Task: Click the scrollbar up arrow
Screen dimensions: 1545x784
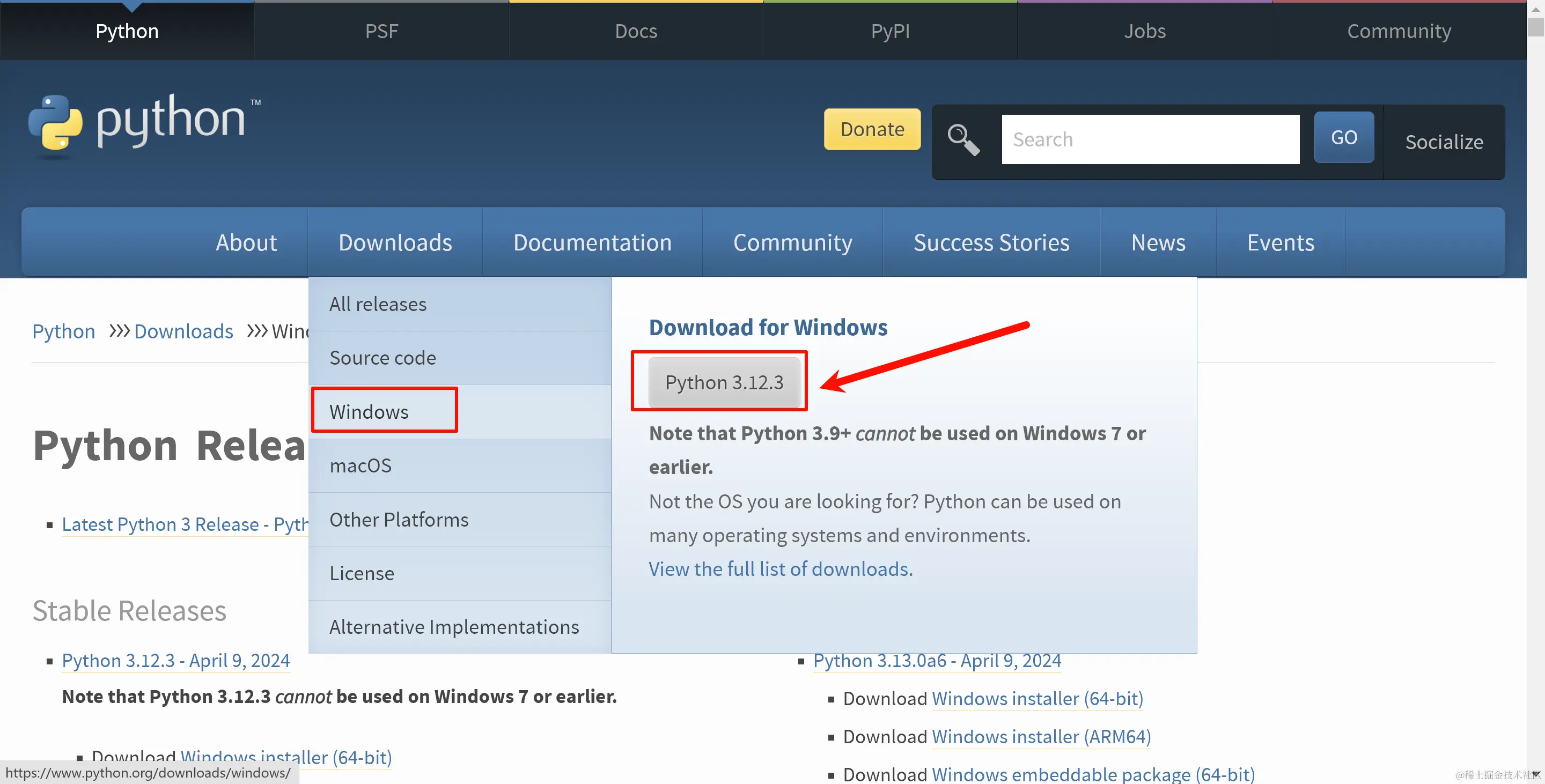Action: coord(1535,9)
